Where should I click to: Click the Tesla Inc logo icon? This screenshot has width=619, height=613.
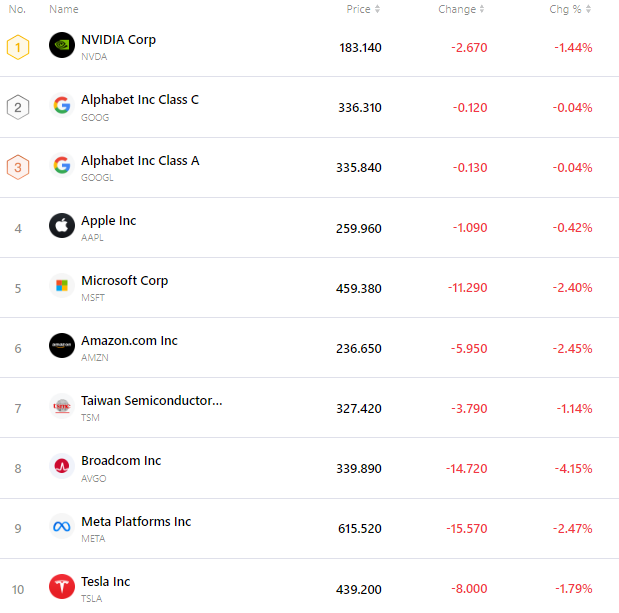pos(62,587)
